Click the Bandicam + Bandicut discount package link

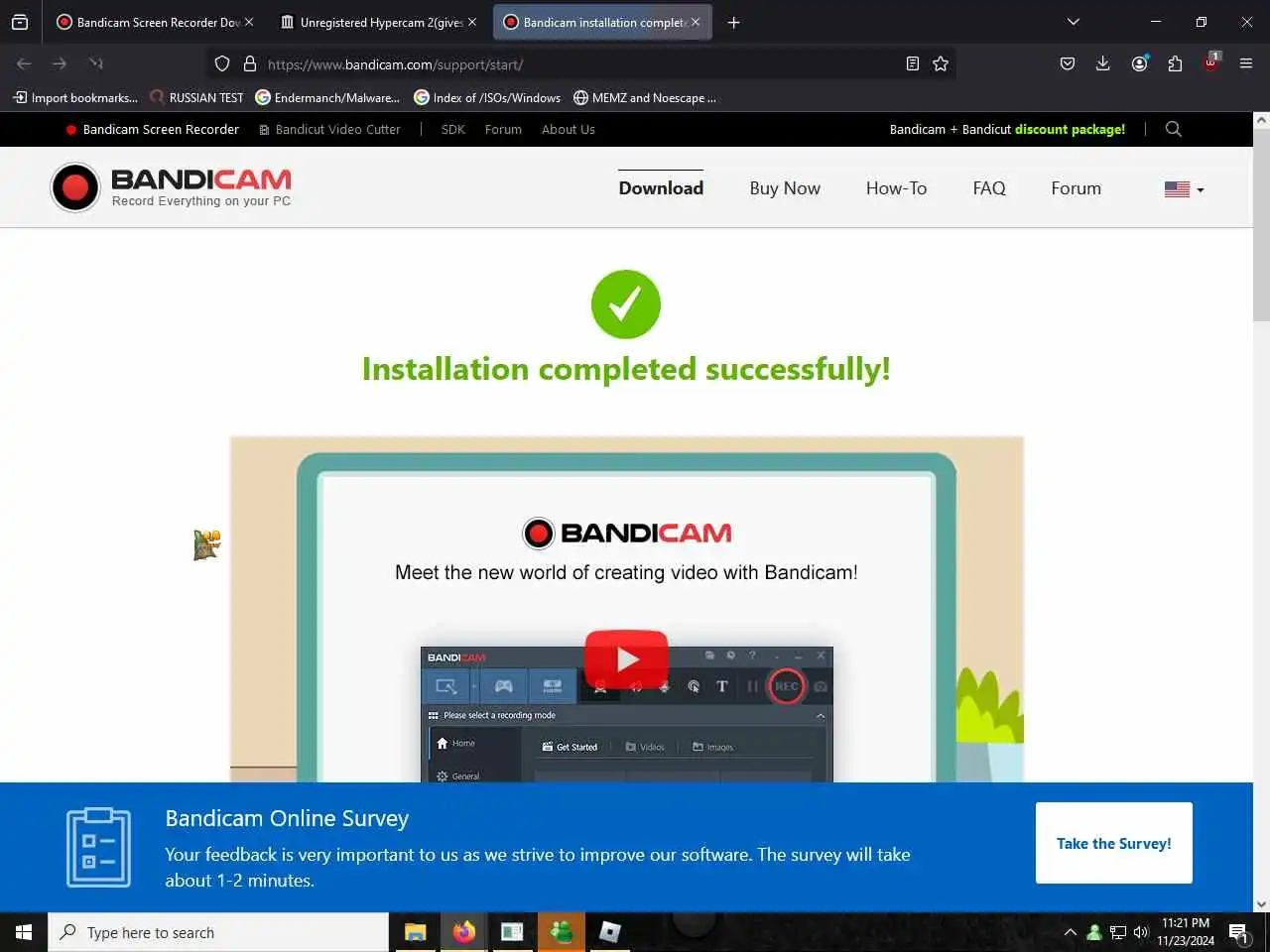(x=1007, y=129)
